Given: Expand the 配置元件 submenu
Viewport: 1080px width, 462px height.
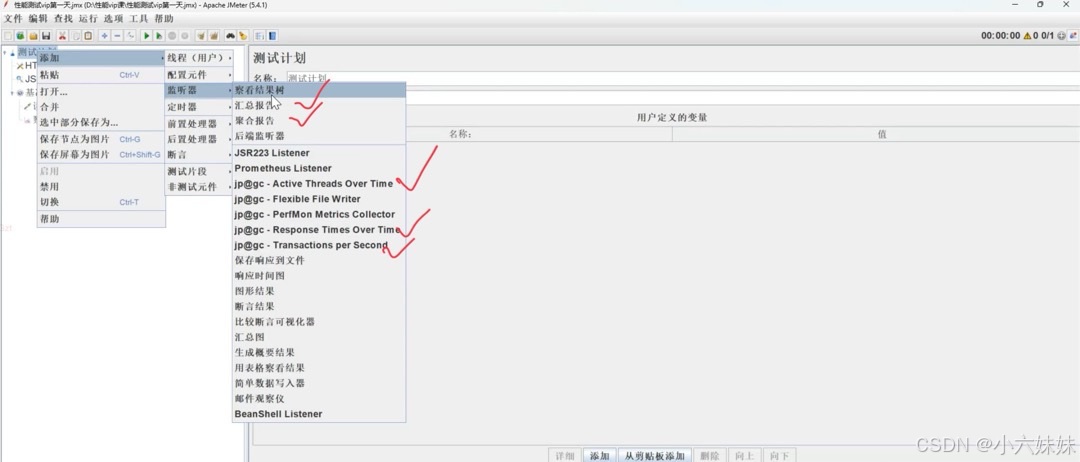Looking at the screenshot, I should [199, 74].
